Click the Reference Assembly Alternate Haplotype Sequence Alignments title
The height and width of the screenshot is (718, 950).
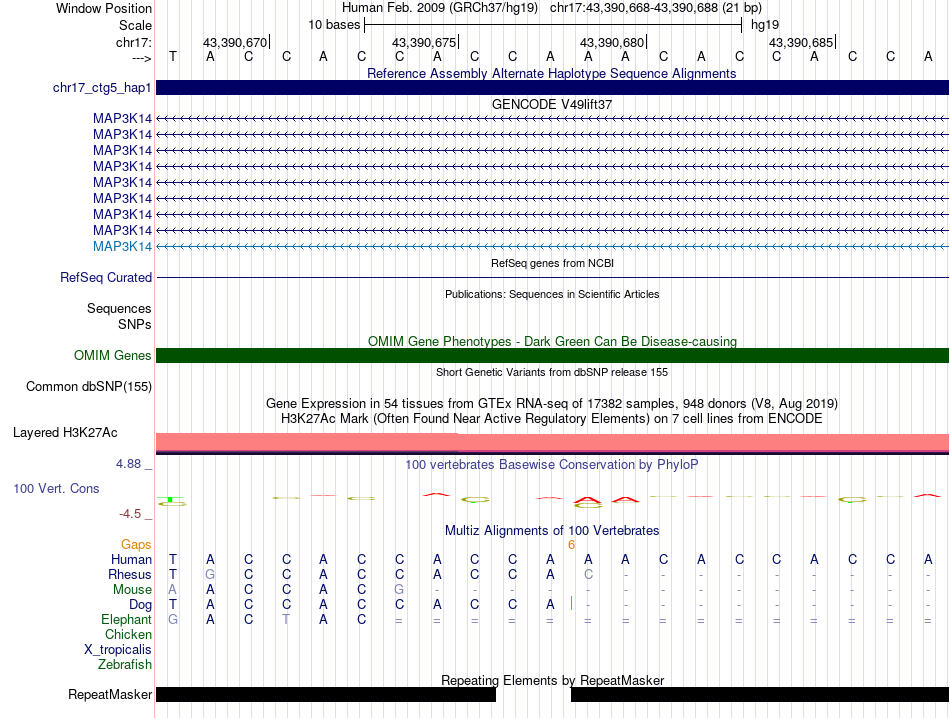[x=552, y=73]
